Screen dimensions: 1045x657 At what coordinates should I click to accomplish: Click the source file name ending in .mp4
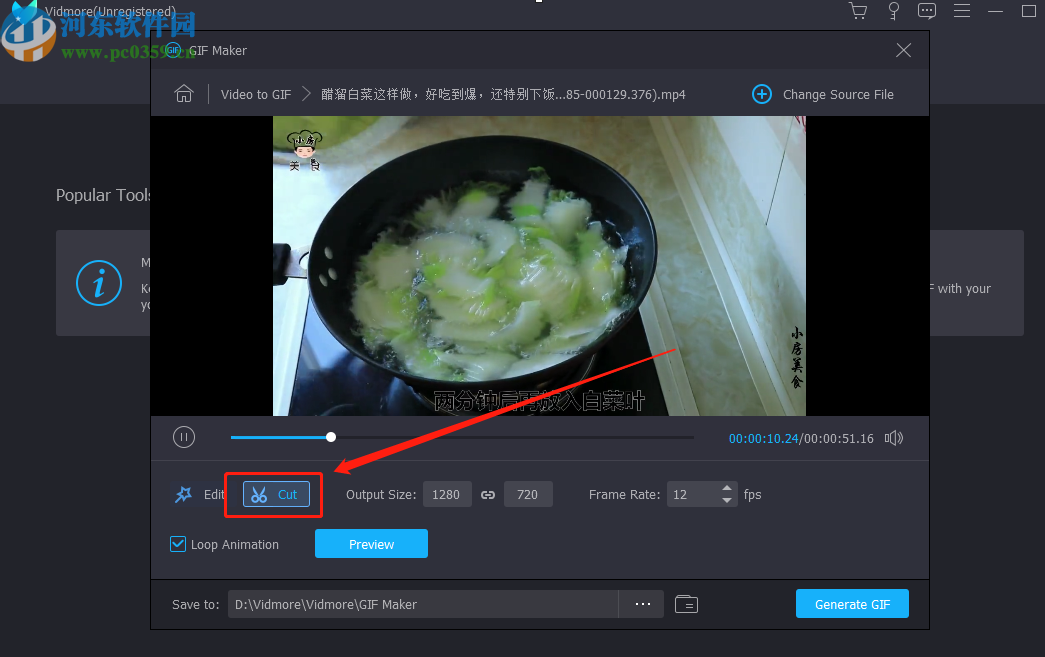tap(503, 95)
